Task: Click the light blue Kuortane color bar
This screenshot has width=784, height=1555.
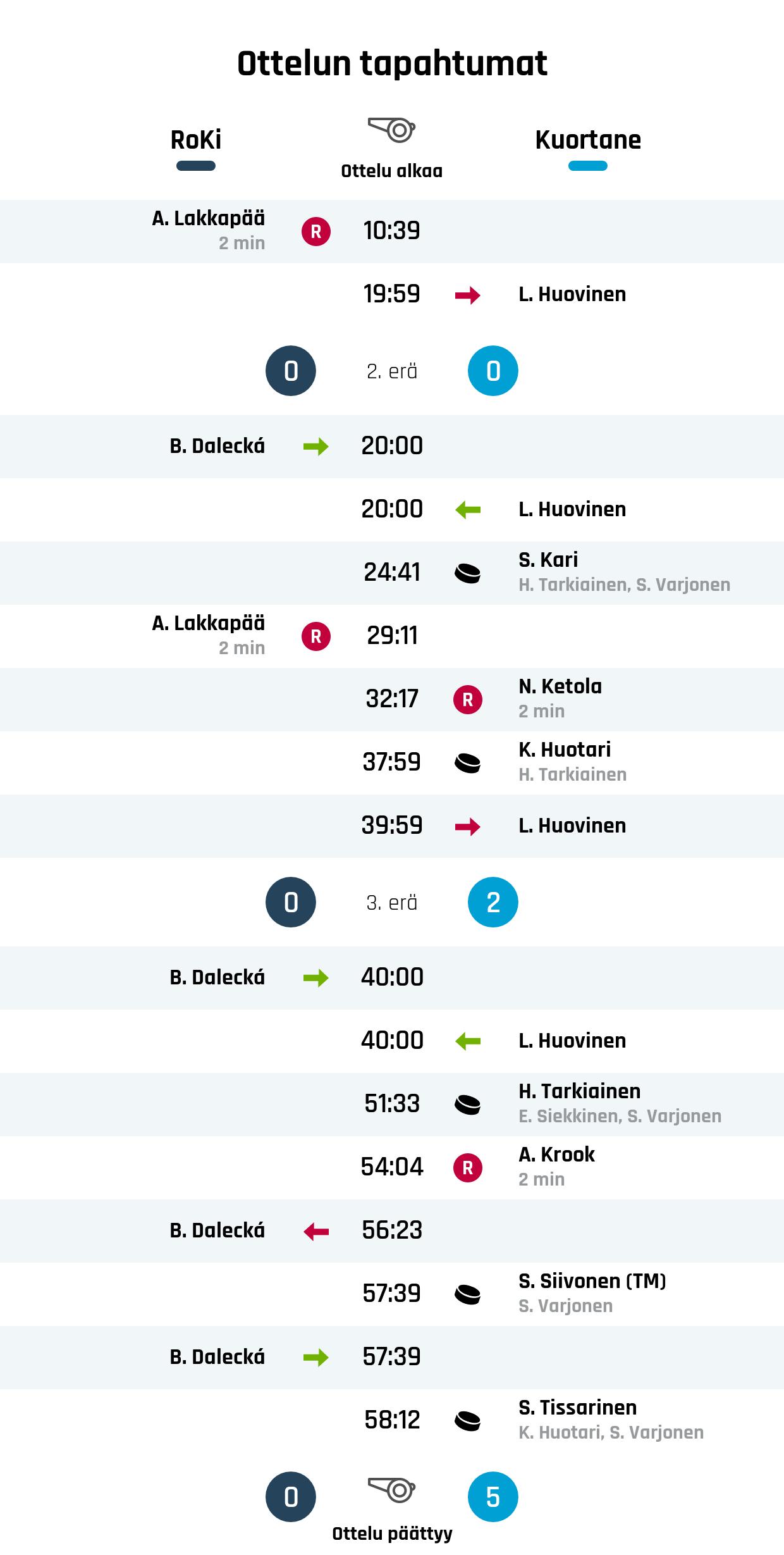Action: coord(588,166)
